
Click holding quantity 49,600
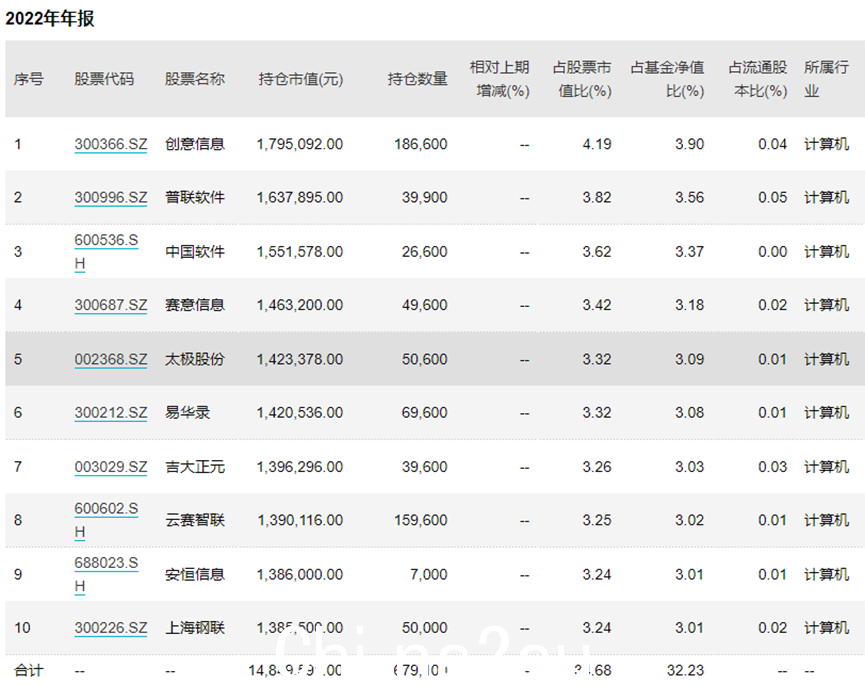pos(424,305)
